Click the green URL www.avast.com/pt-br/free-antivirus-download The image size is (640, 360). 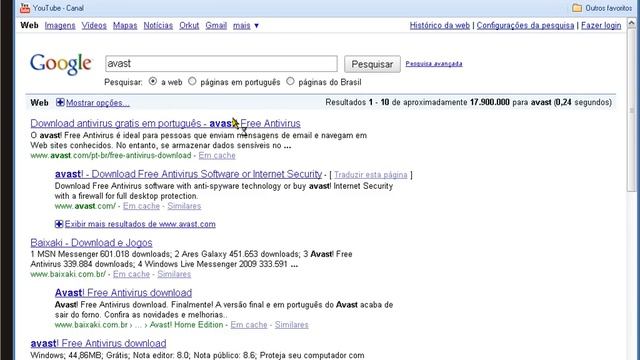[x=111, y=156]
